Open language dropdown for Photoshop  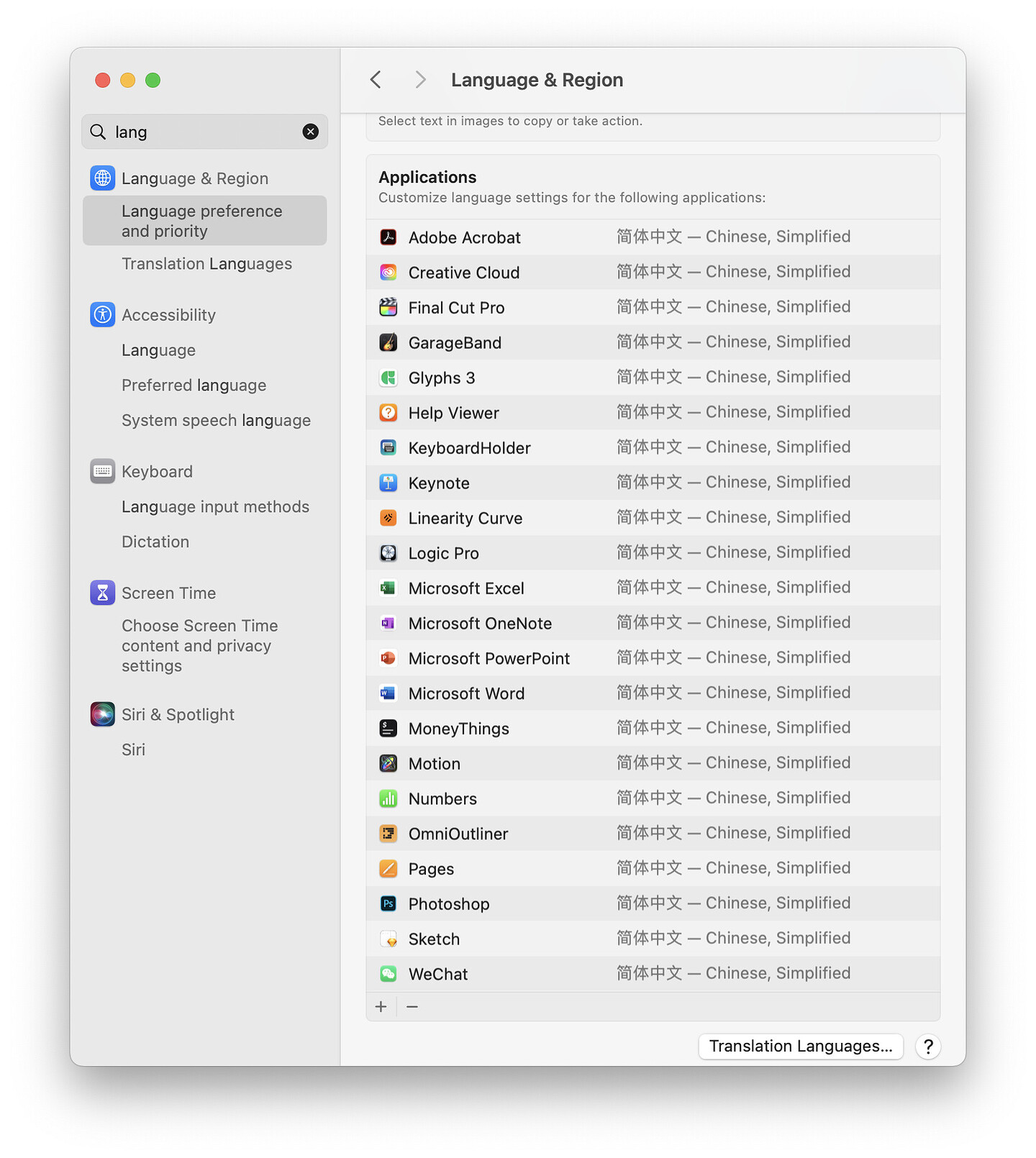[x=733, y=903]
